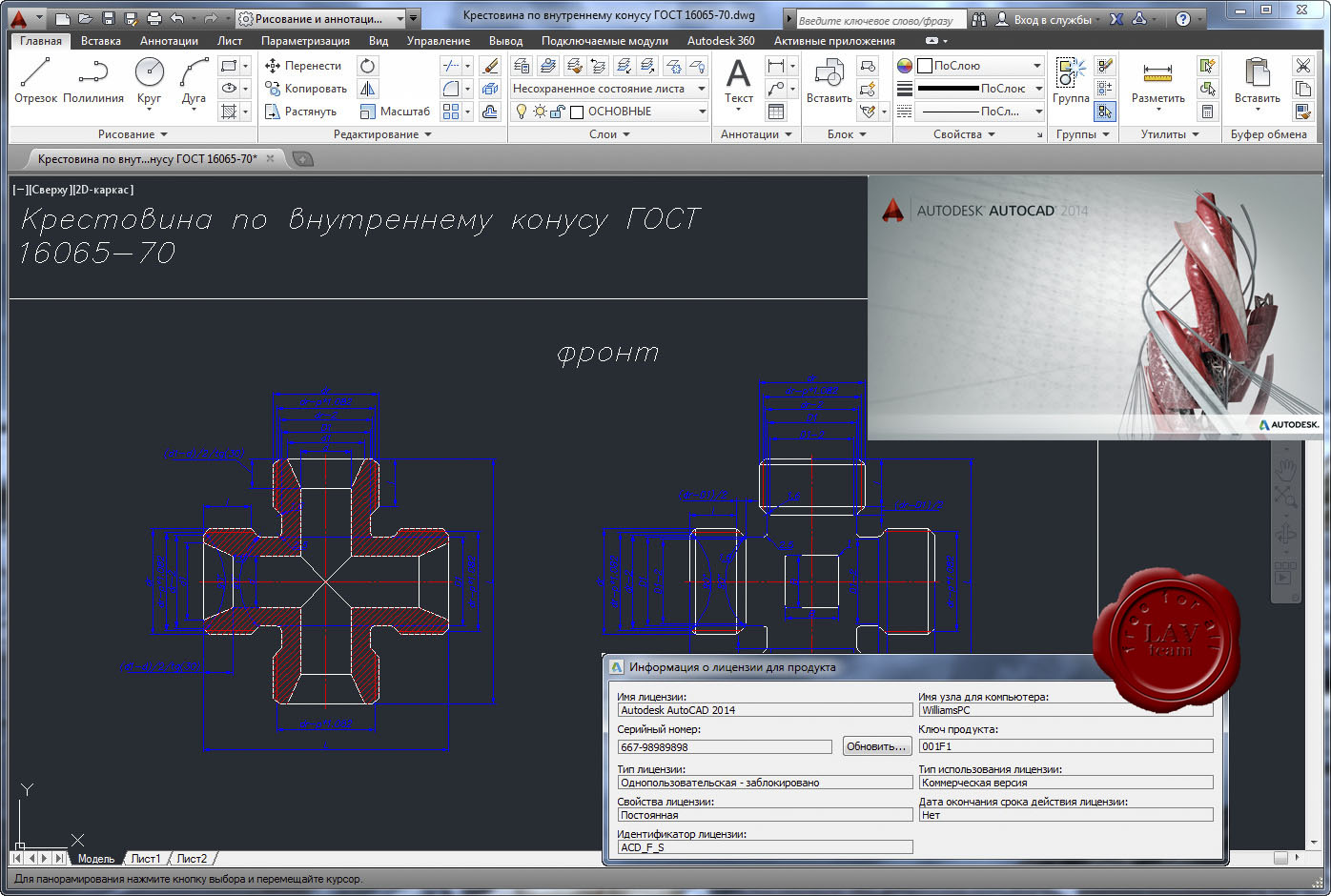This screenshot has width=1331, height=896.
Task: Click the Undo arrow in quick access toolbar
Action: (x=177, y=18)
